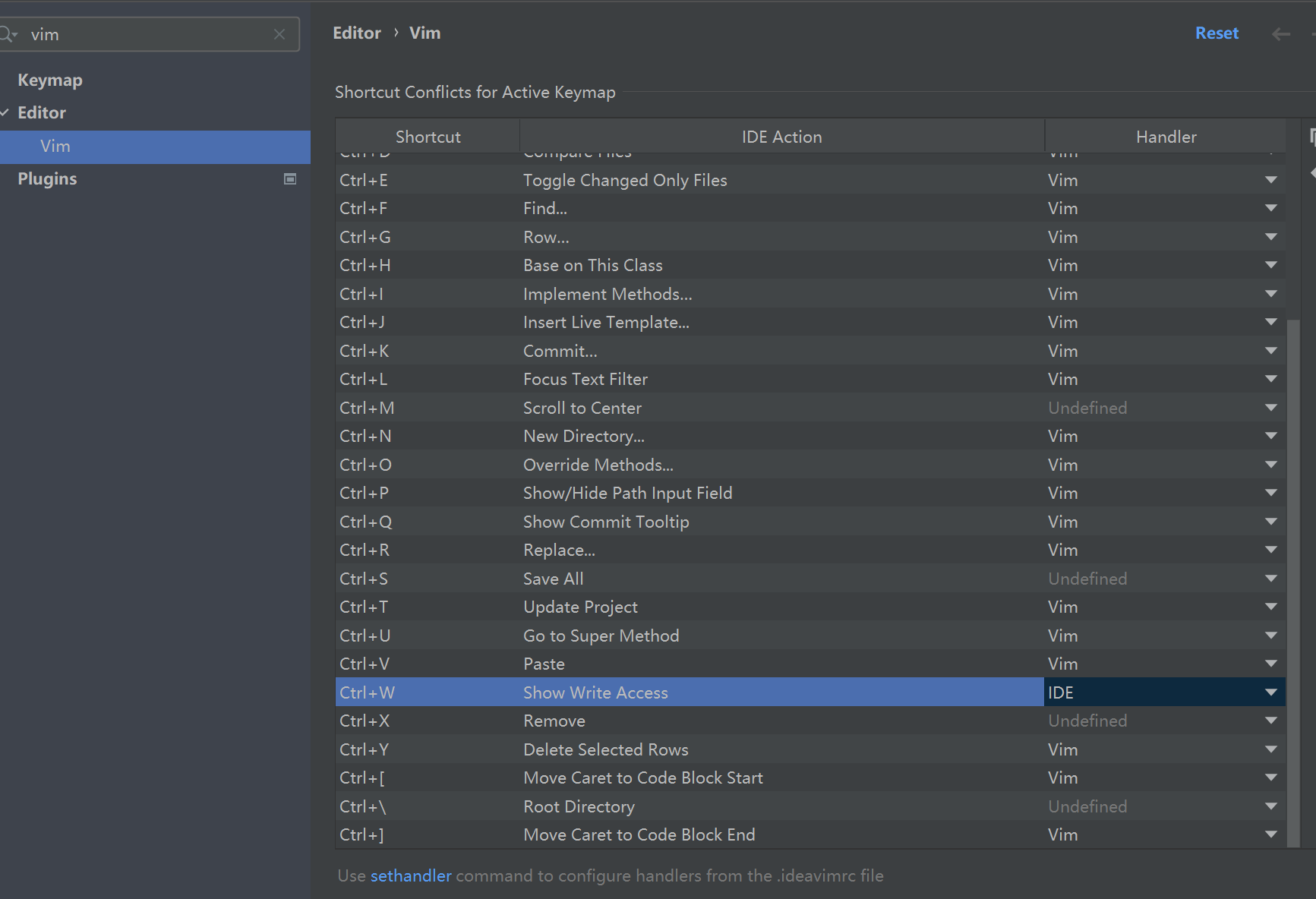
Task: Open the Plugins settings page
Action: pos(47,178)
